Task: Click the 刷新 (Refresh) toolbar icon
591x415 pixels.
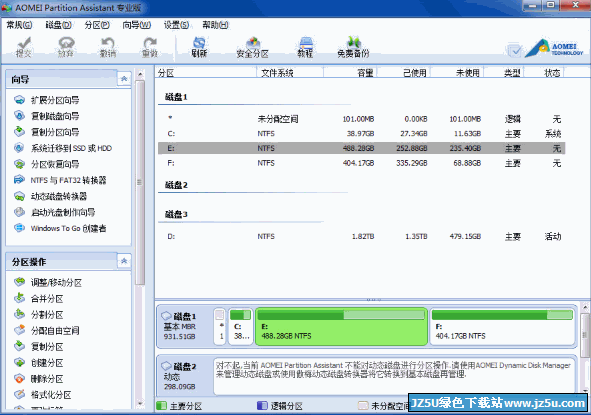Action: [x=199, y=47]
